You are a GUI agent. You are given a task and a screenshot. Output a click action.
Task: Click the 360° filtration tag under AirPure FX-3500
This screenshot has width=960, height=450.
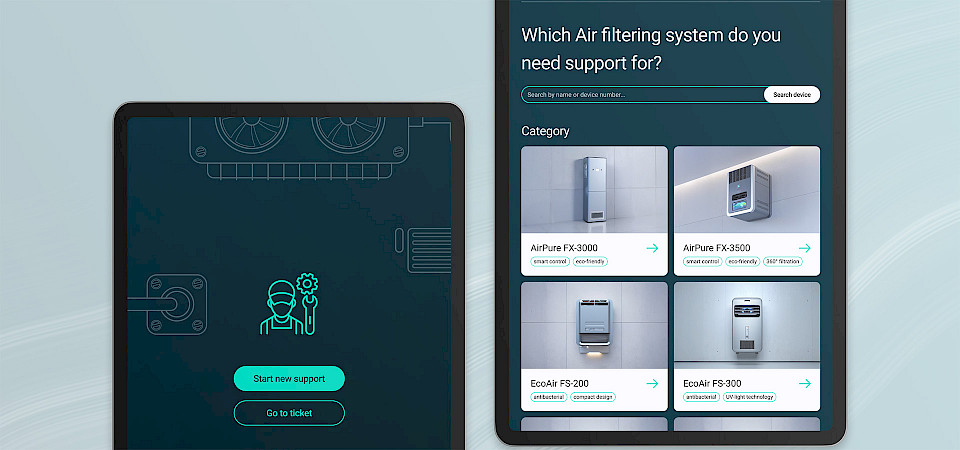(782, 261)
